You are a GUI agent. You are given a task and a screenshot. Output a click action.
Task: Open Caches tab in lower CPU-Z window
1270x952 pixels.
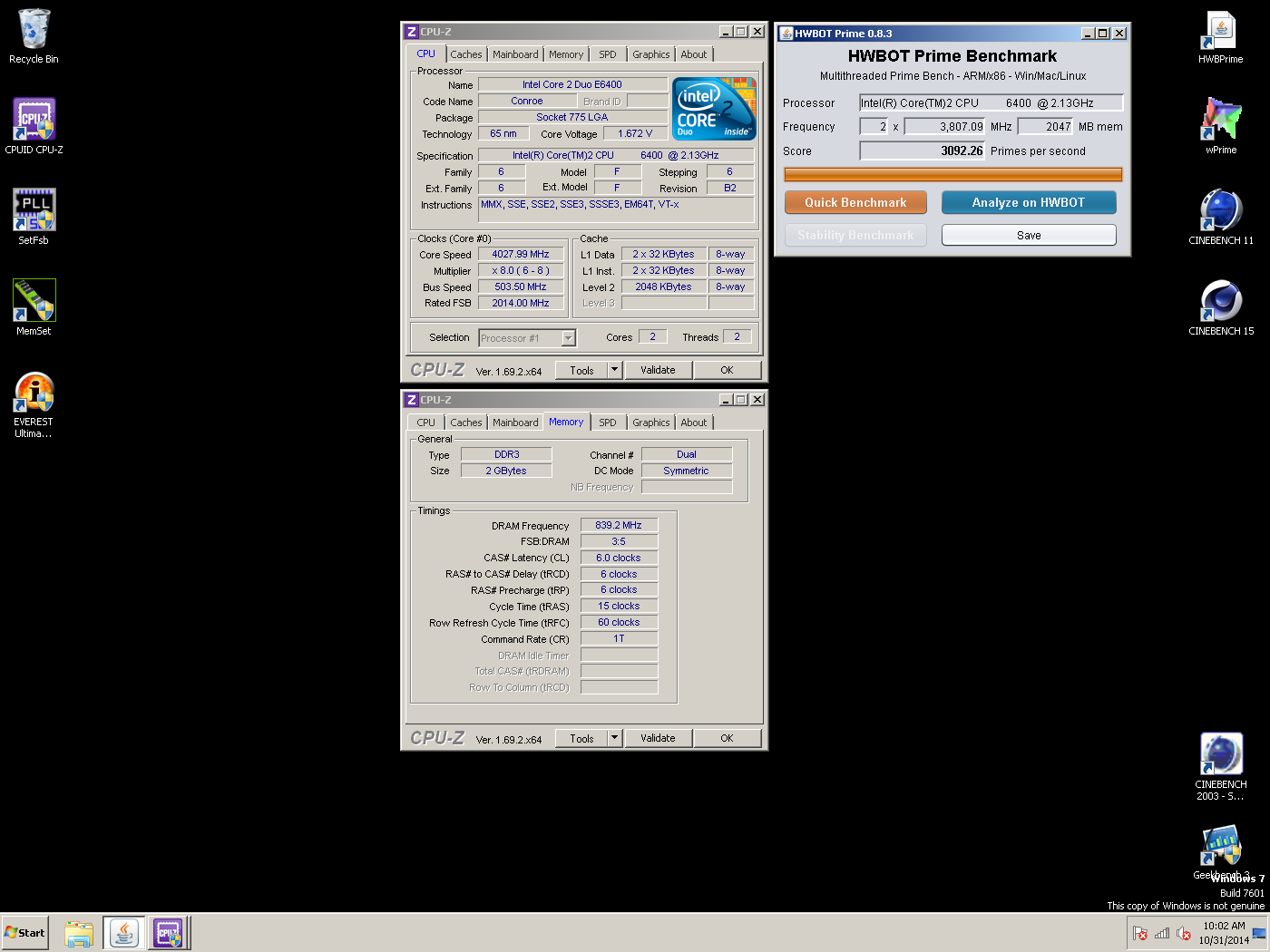(466, 423)
